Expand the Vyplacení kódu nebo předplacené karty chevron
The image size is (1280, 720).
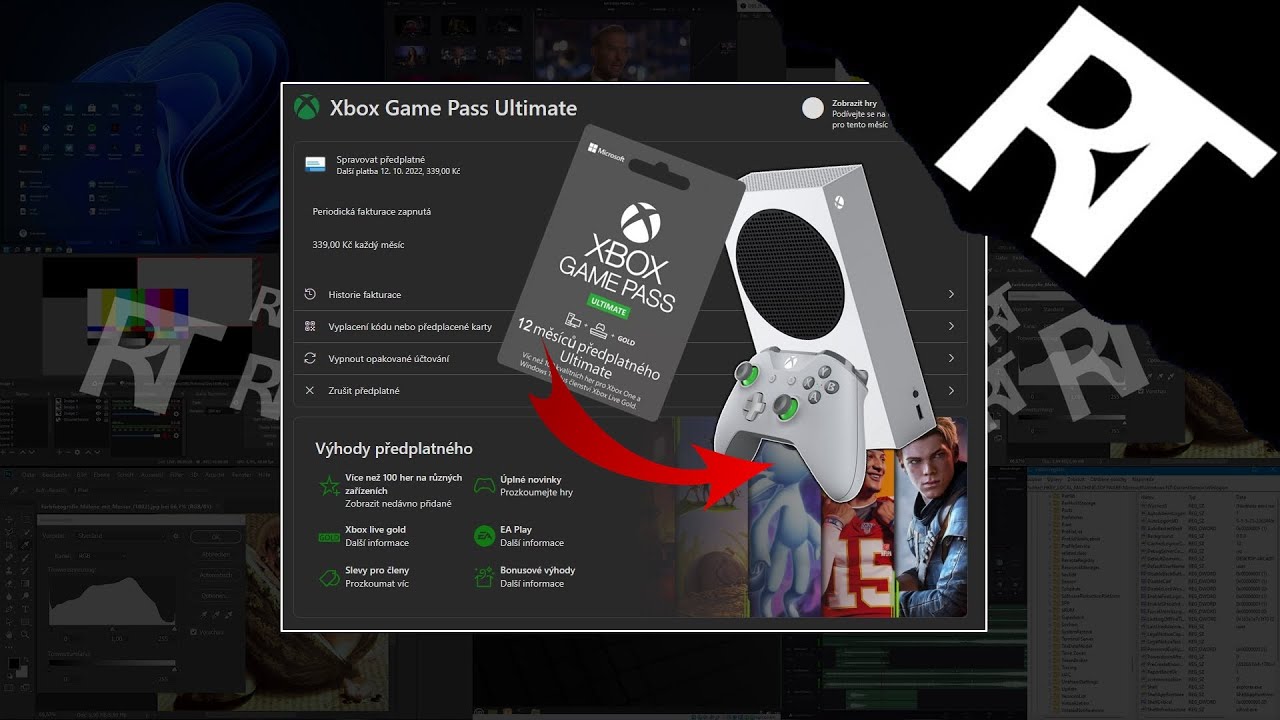pos(951,326)
